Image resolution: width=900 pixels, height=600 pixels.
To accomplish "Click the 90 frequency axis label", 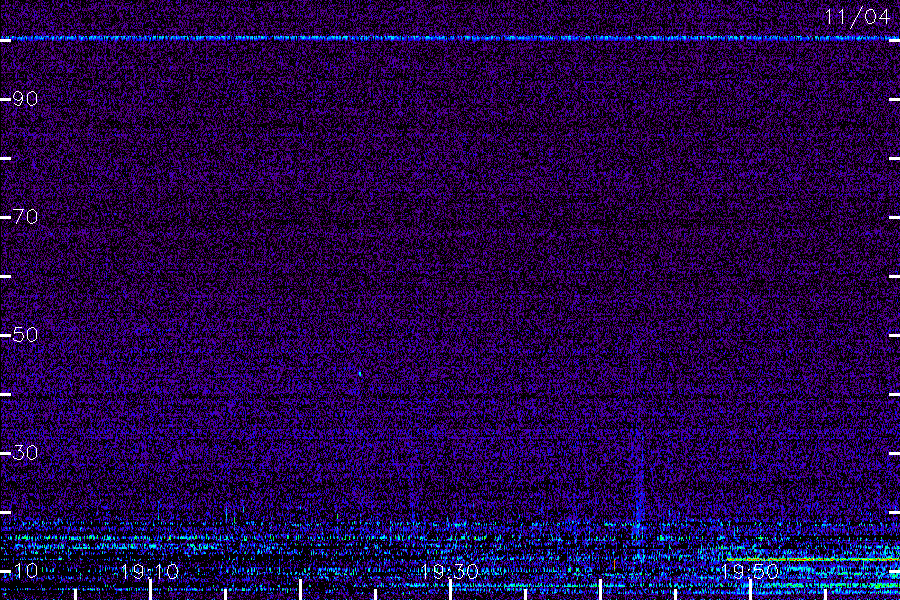I will pos(25,99).
